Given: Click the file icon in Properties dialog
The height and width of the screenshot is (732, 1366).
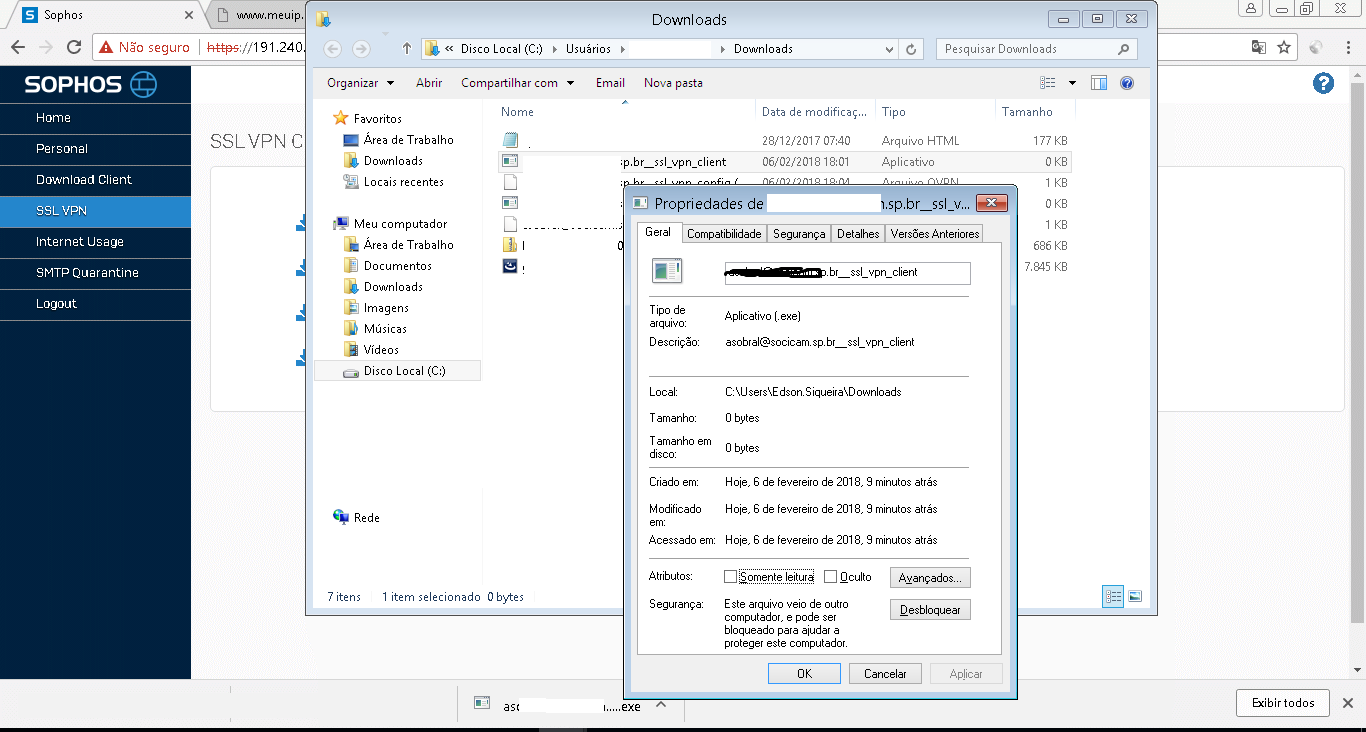Looking at the screenshot, I should click(666, 271).
